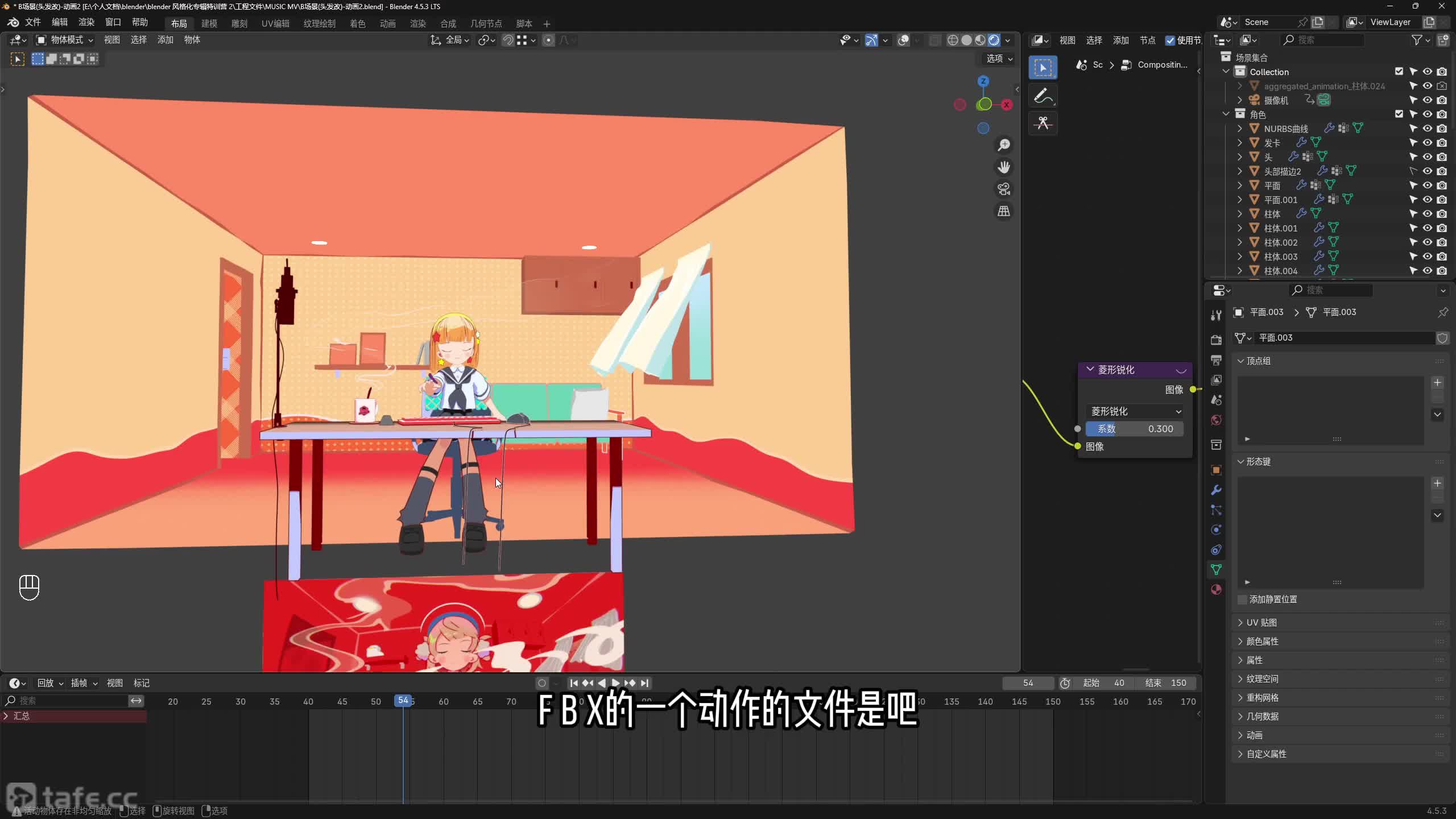Switch perspective/orthographic grid icon
The image size is (1456, 819).
(1004, 211)
